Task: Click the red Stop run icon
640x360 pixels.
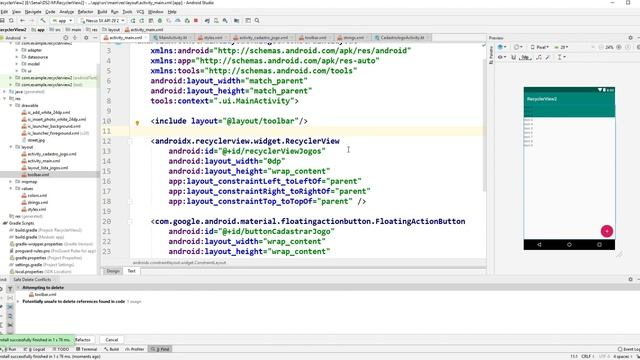Action: (x=196, y=20)
